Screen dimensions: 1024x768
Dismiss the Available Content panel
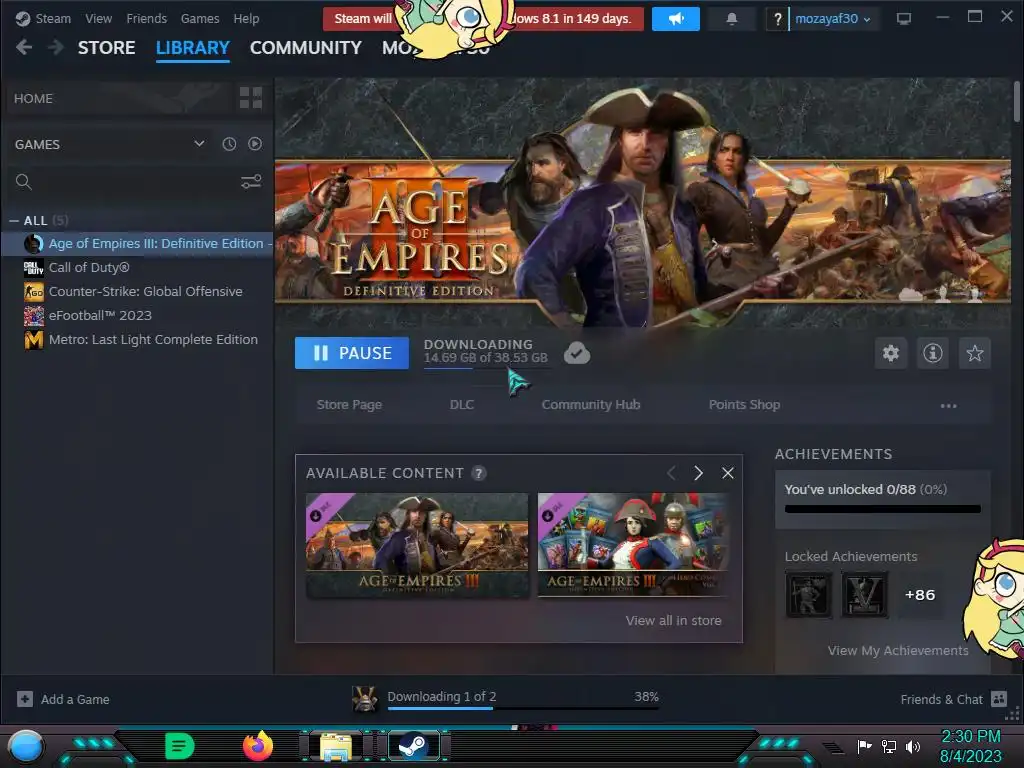click(728, 473)
